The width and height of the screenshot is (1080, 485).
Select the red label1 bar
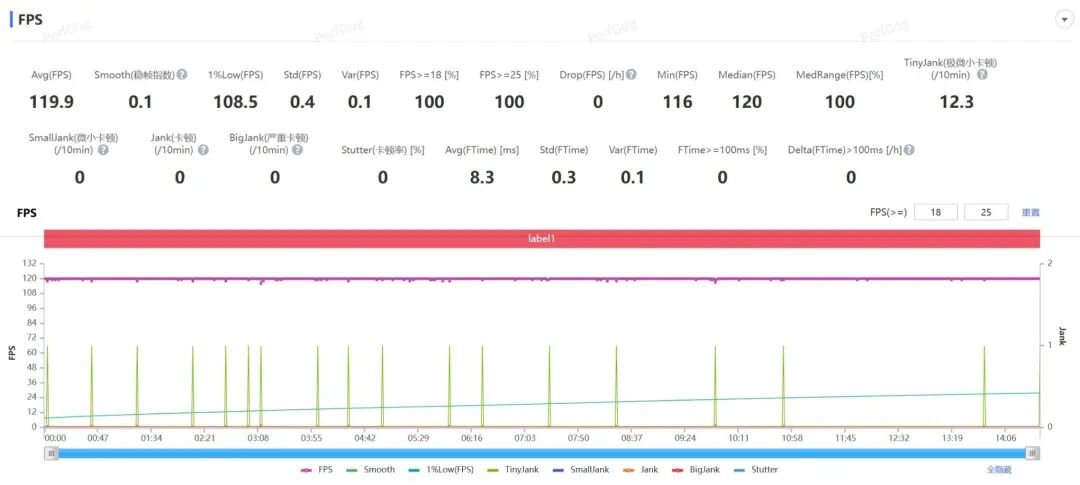541,238
